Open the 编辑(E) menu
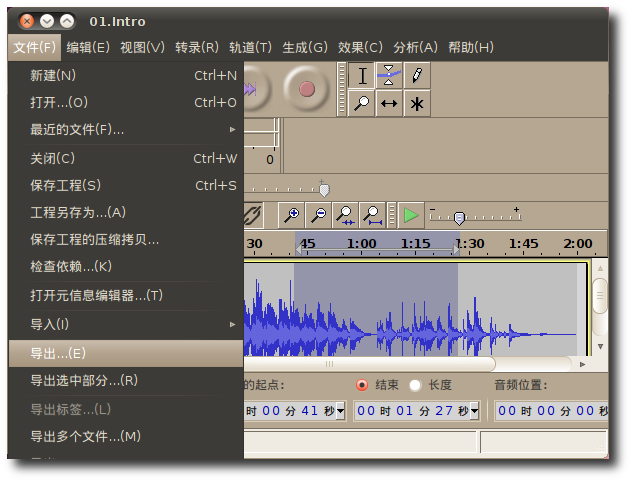This screenshot has height=482, width=632. (x=88, y=48)
